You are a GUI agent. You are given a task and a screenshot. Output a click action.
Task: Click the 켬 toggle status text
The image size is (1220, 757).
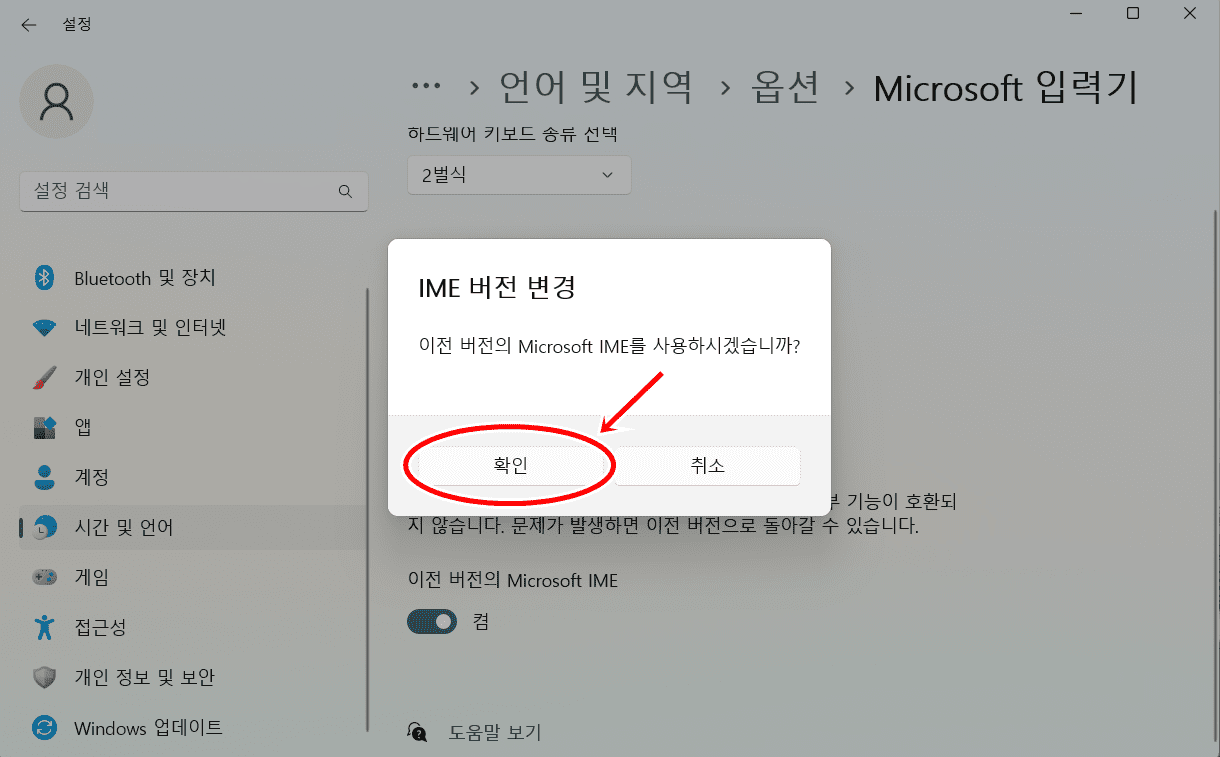click(x=481, y=622)
